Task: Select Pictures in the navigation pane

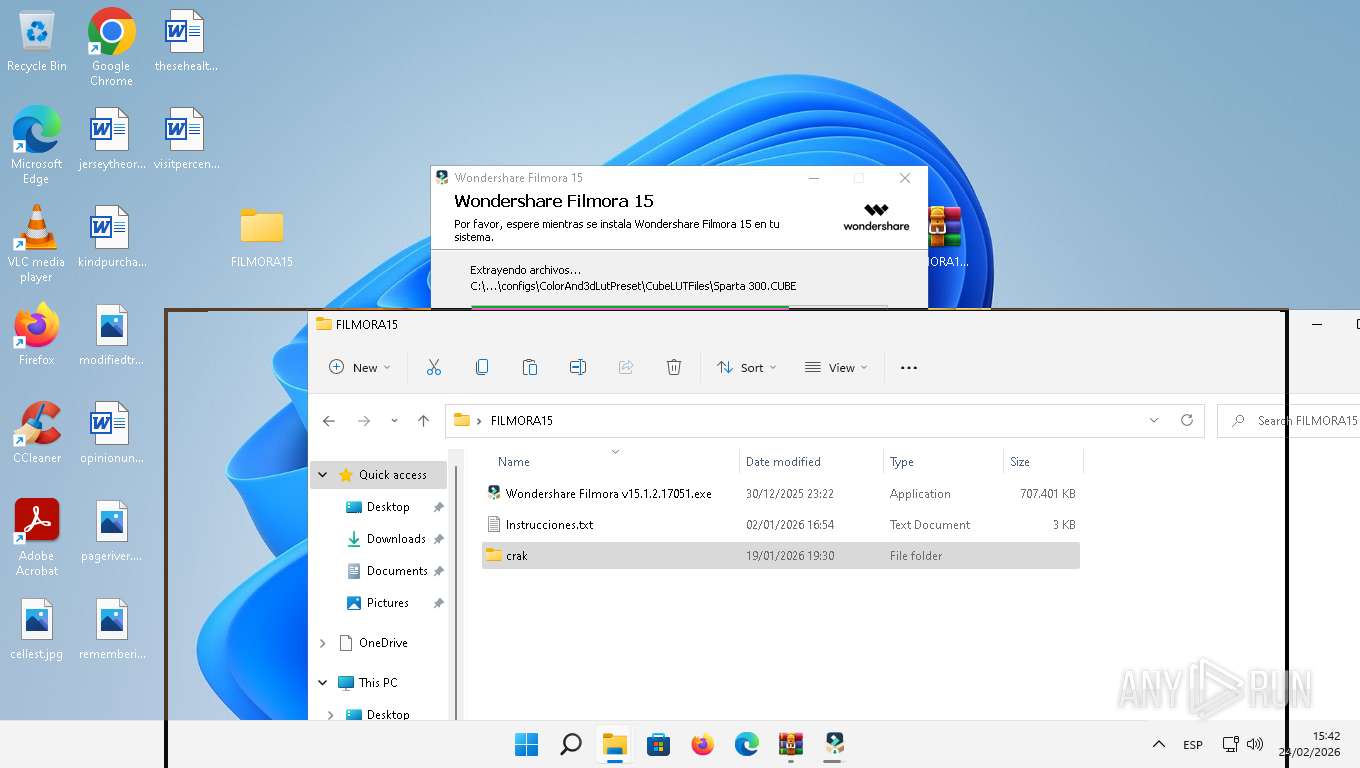Action: point(387,603)
